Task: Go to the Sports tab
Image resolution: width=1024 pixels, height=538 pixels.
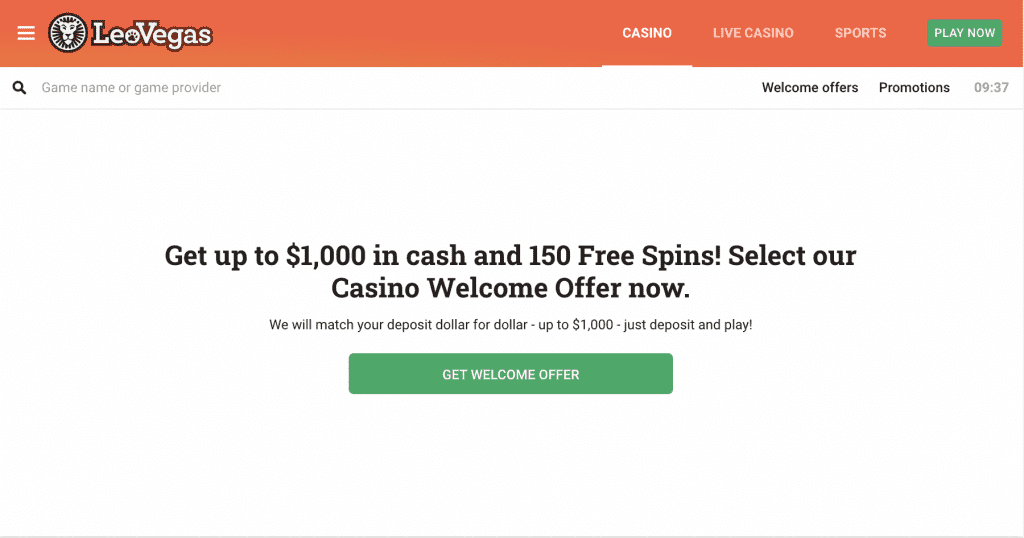Action: point(860,33)
